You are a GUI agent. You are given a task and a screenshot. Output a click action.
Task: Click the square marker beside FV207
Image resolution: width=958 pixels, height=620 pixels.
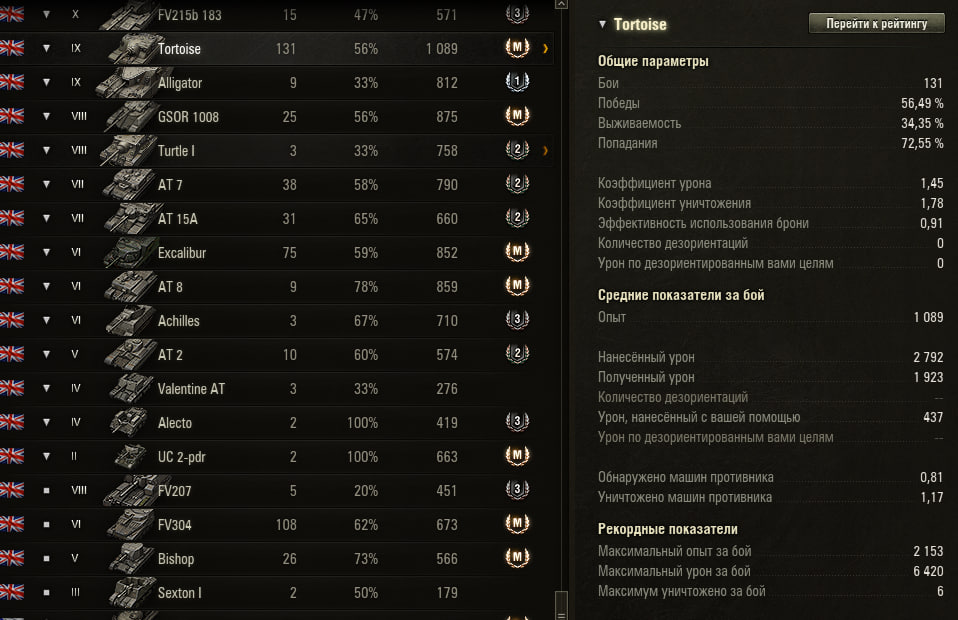click(x=46, y=491)
